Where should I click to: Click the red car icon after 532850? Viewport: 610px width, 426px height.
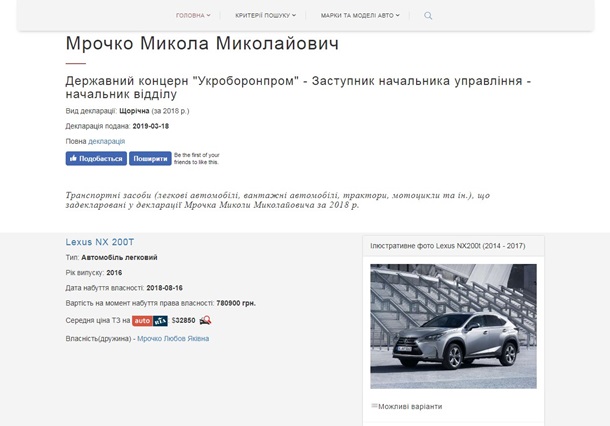(x=205, y=321)
